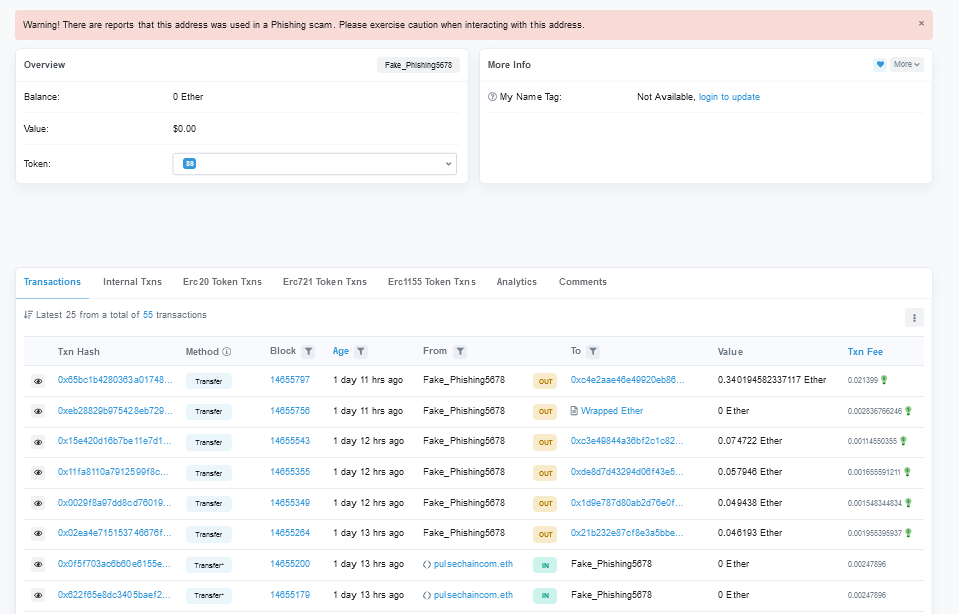This screenshot has width=959, height=614.
Task: Open block 14655756
Action: 290,411
